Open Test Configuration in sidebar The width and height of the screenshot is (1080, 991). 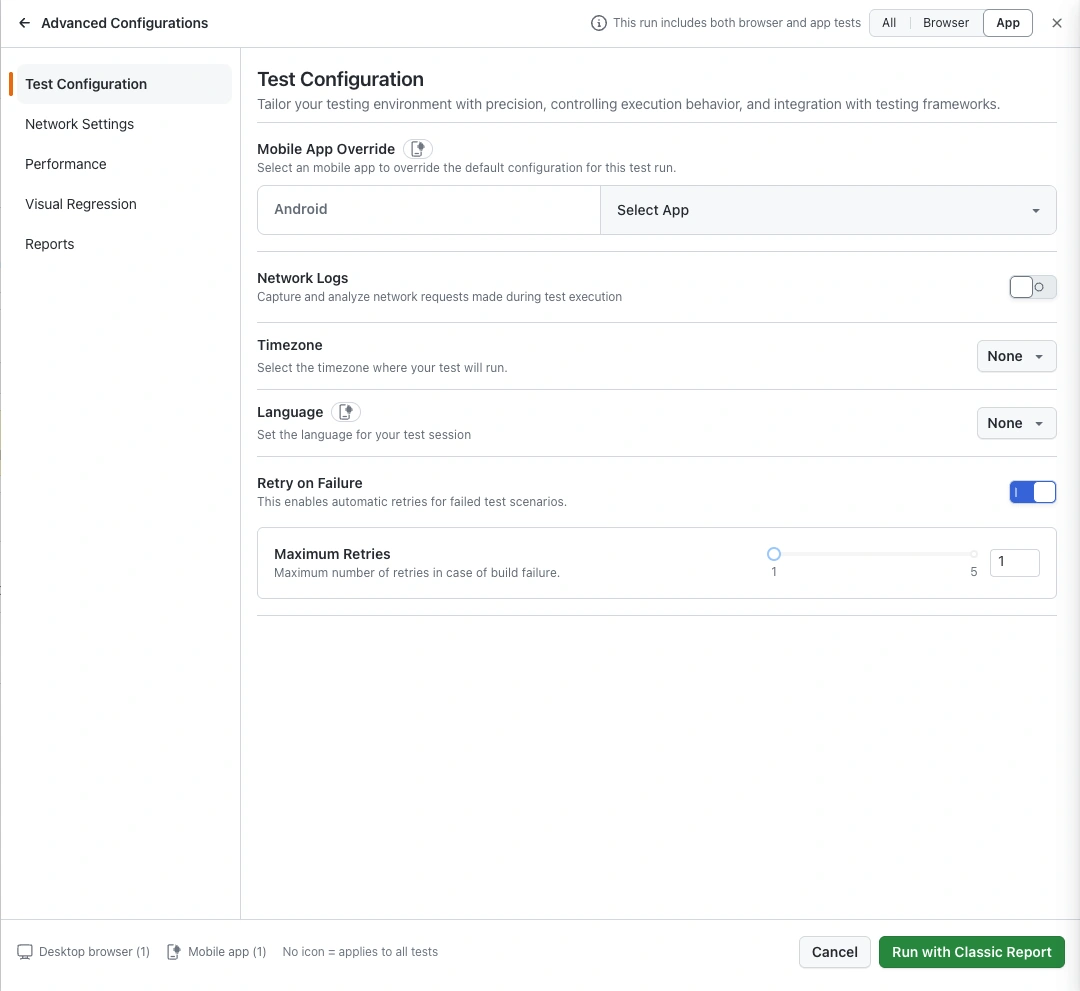click(124, 84)
